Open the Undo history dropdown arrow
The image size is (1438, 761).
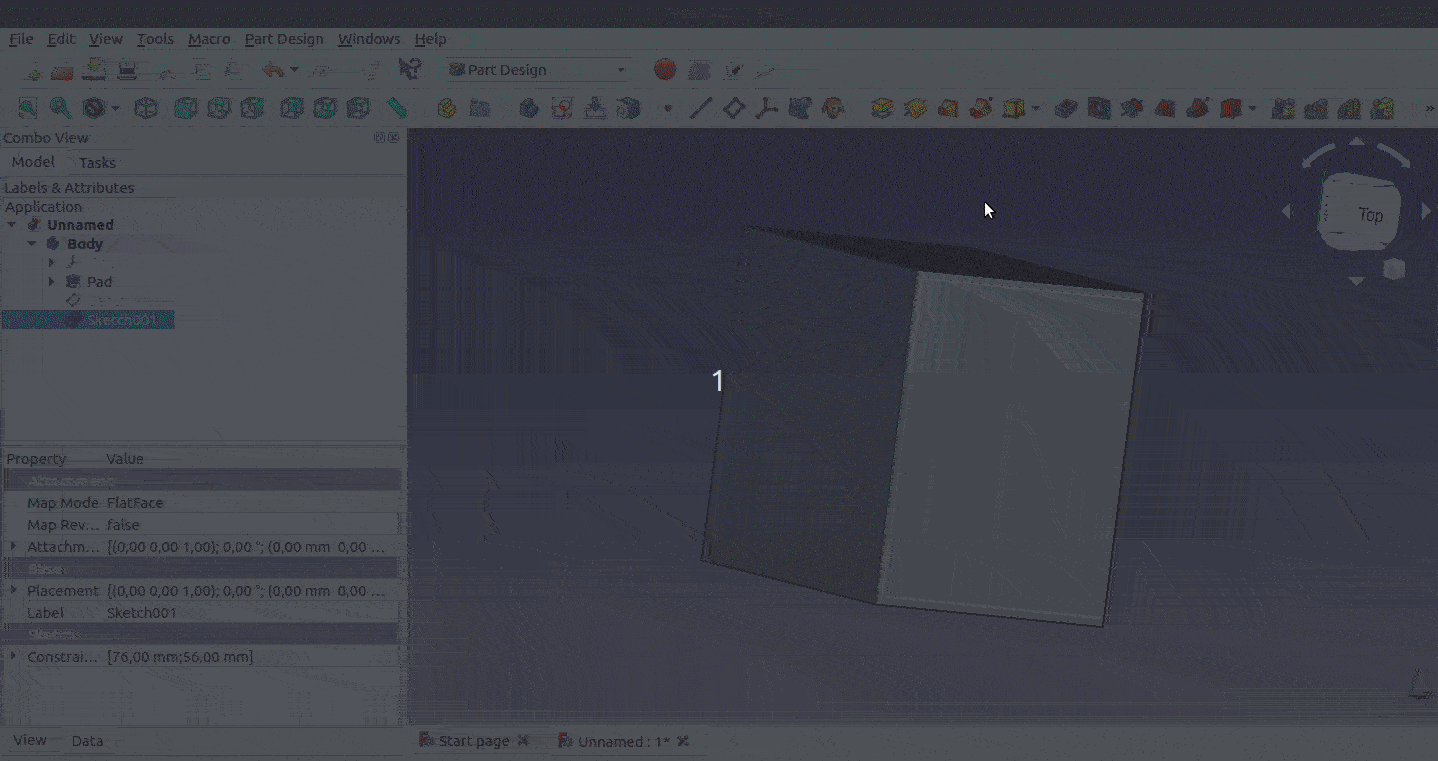click(x=294, y=70)
